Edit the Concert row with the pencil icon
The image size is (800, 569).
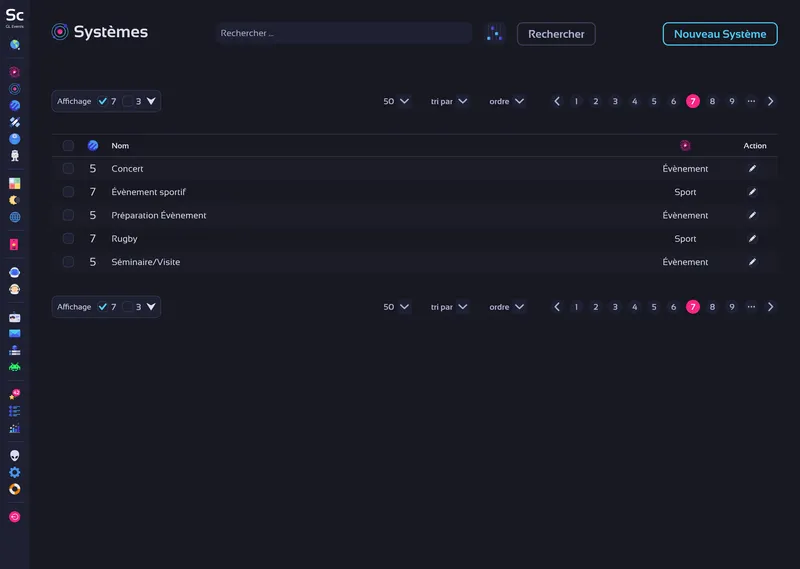tap(753, 169)
